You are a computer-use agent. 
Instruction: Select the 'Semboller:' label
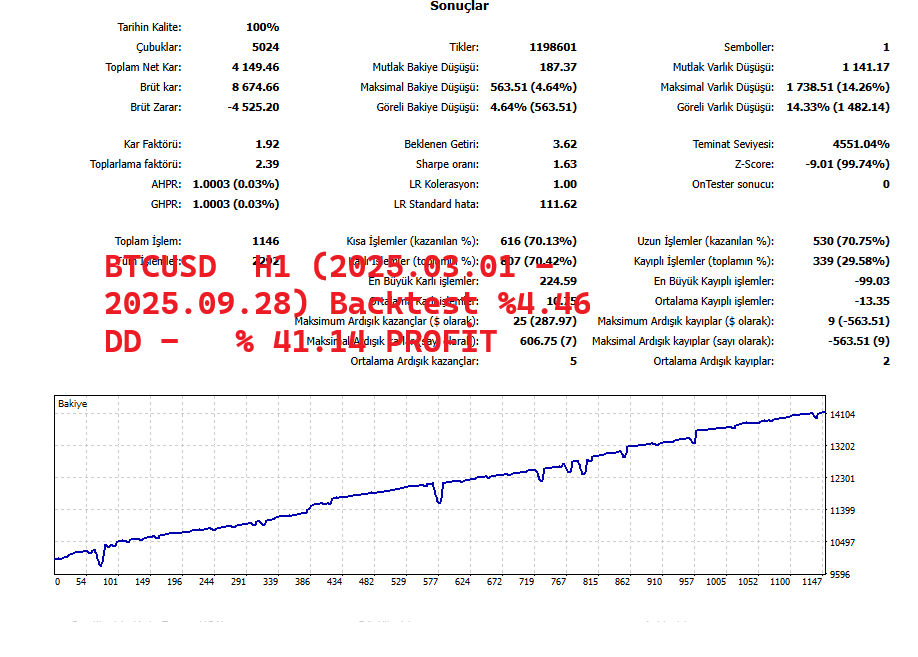[x=749, y=47]
